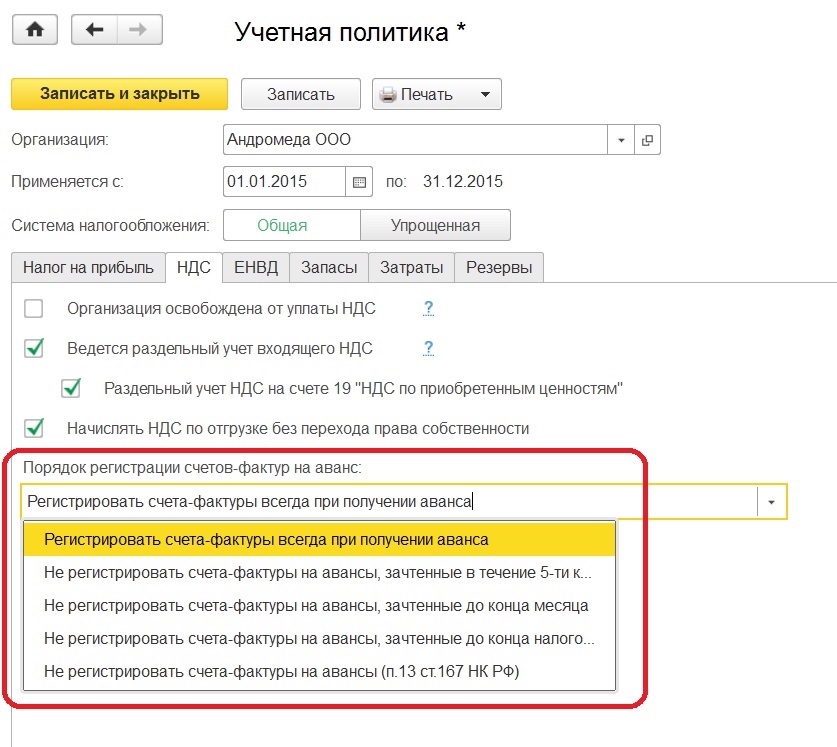Navigate forward with the right arrow
837x747 pixels.
coord(139,29)
